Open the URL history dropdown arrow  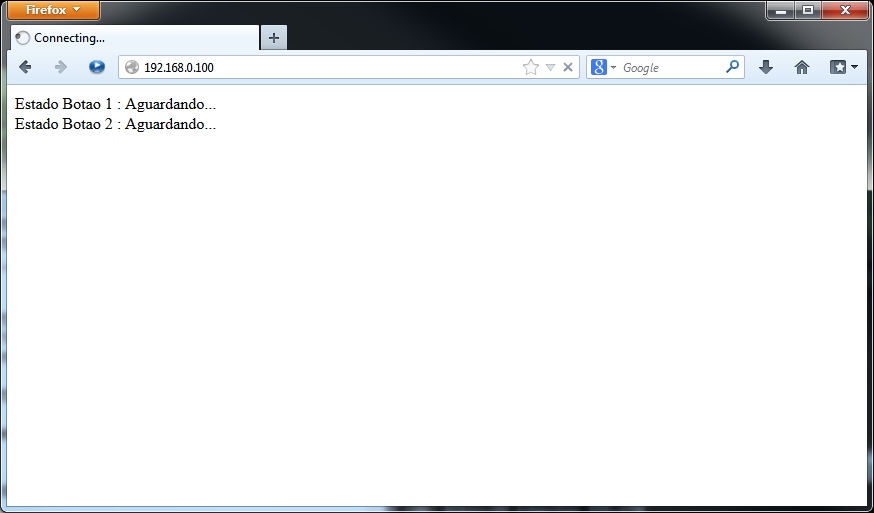click(550, 67)
